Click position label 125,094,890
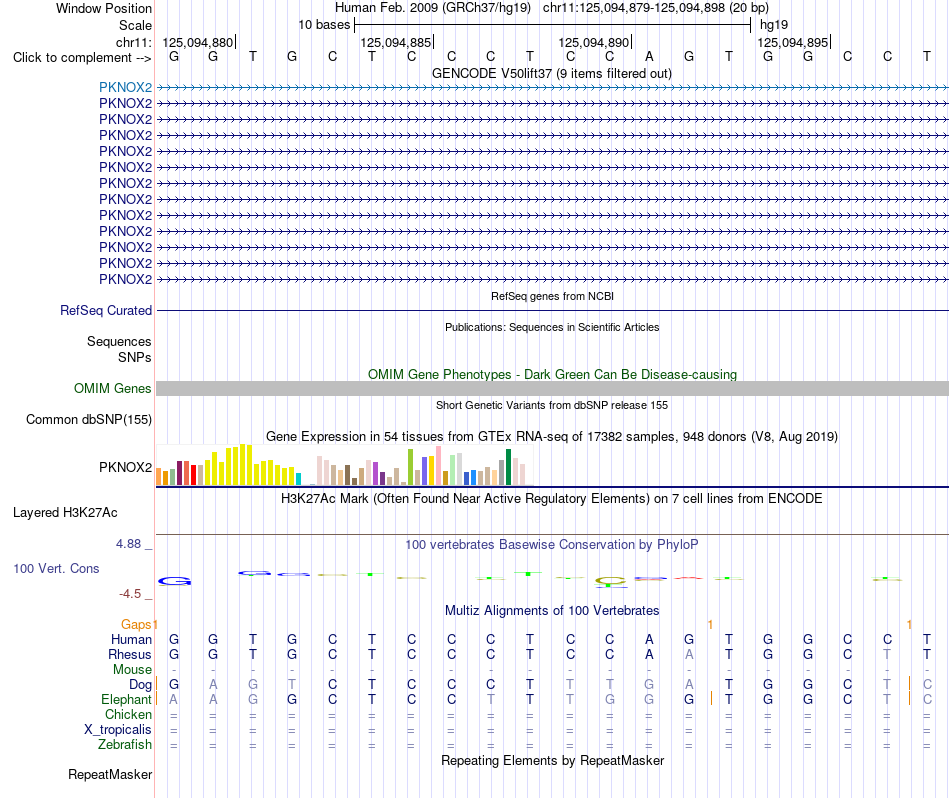The height and width of the screenshot is (798, 950). pyautogui.click(x=594, y=42)
